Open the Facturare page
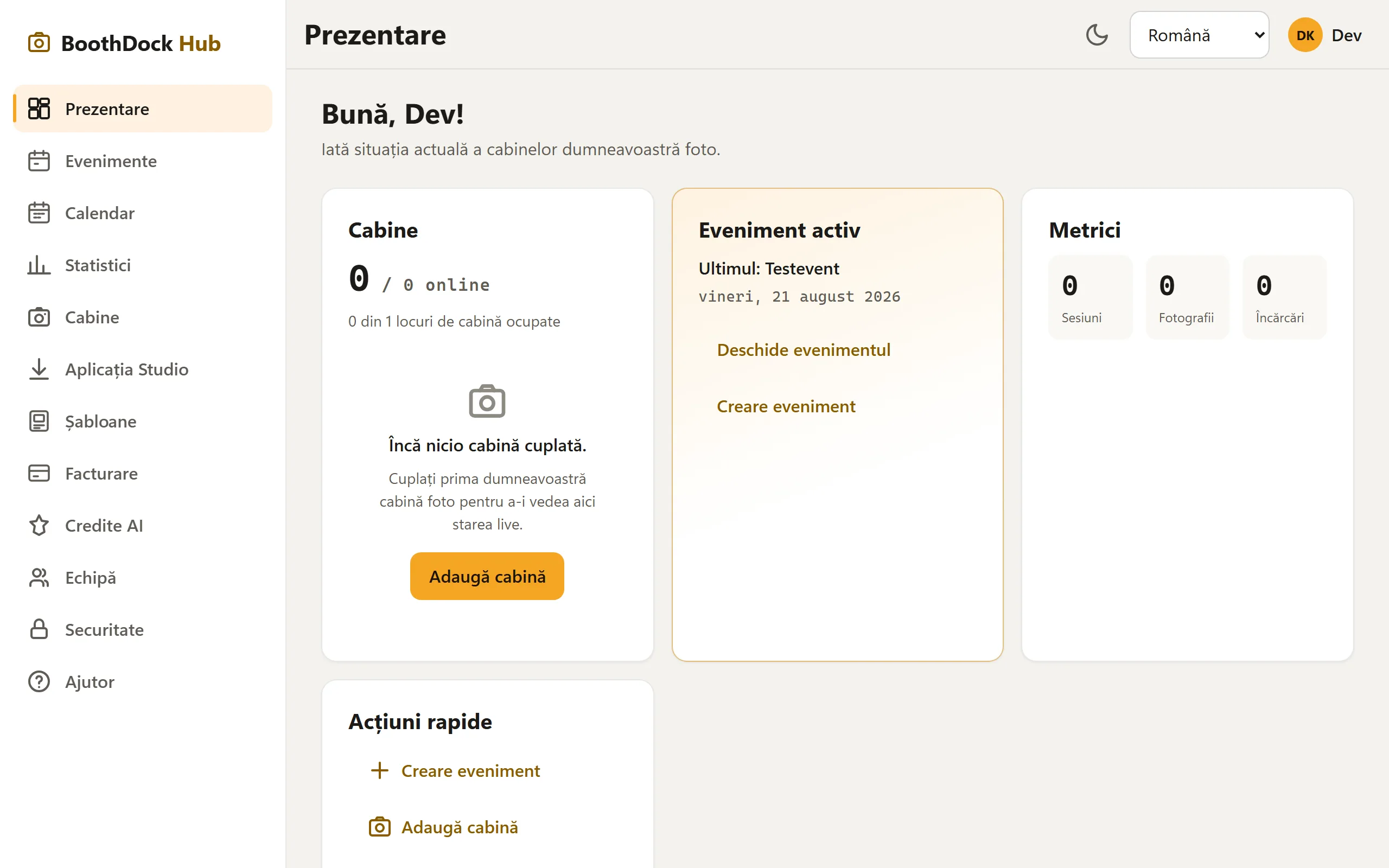Viewport: 1389px width, 868px height. pos(142,474)
